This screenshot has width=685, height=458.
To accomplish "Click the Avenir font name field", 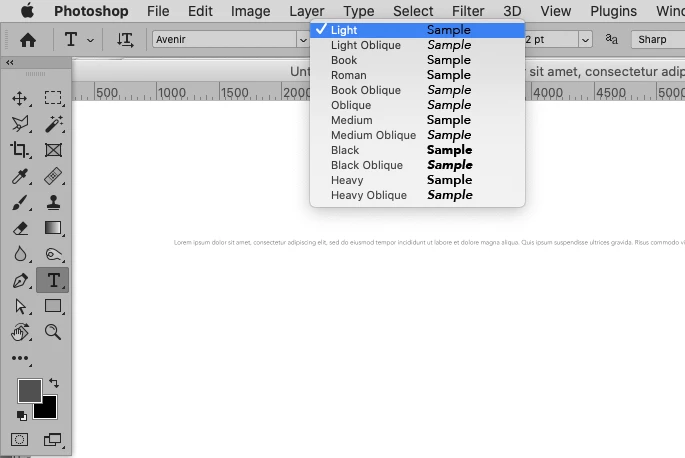I will click(225, 39).
